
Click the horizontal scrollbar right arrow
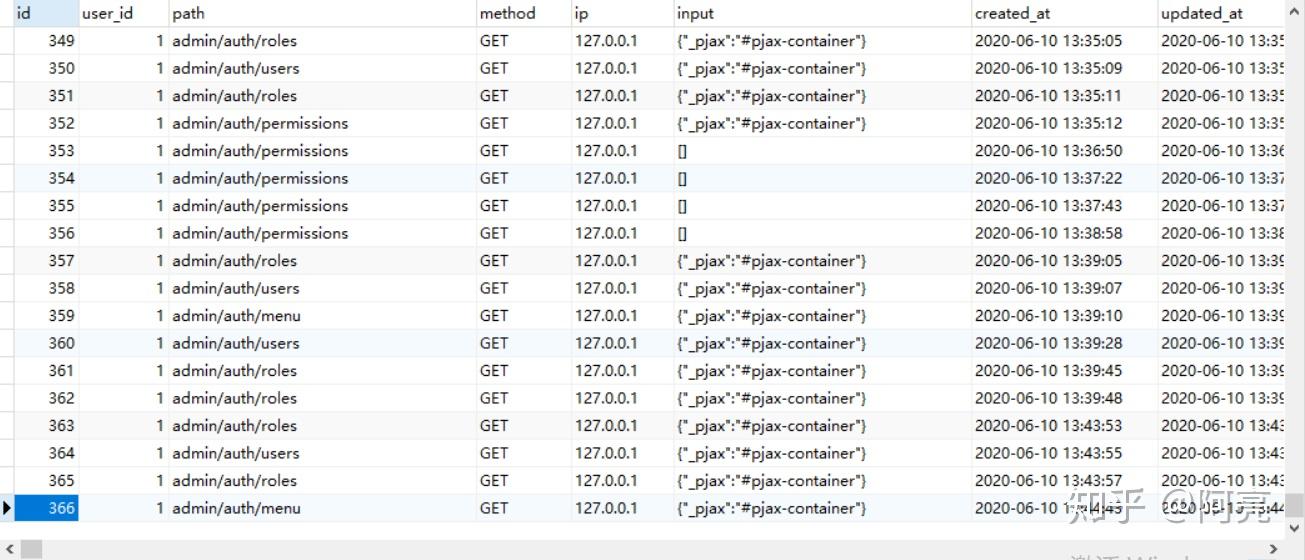coord(1273,549)
